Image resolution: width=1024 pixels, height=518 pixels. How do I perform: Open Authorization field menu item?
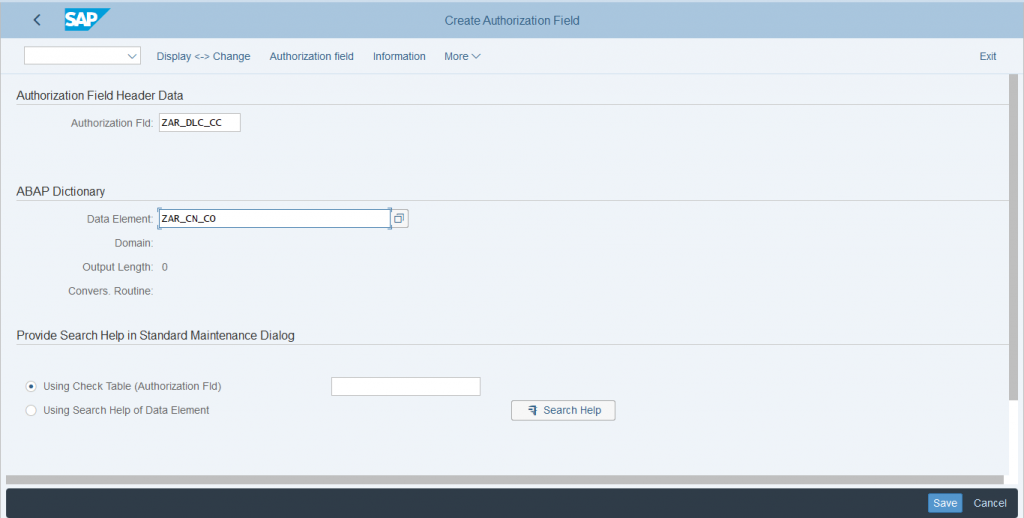tap(312, 56)
